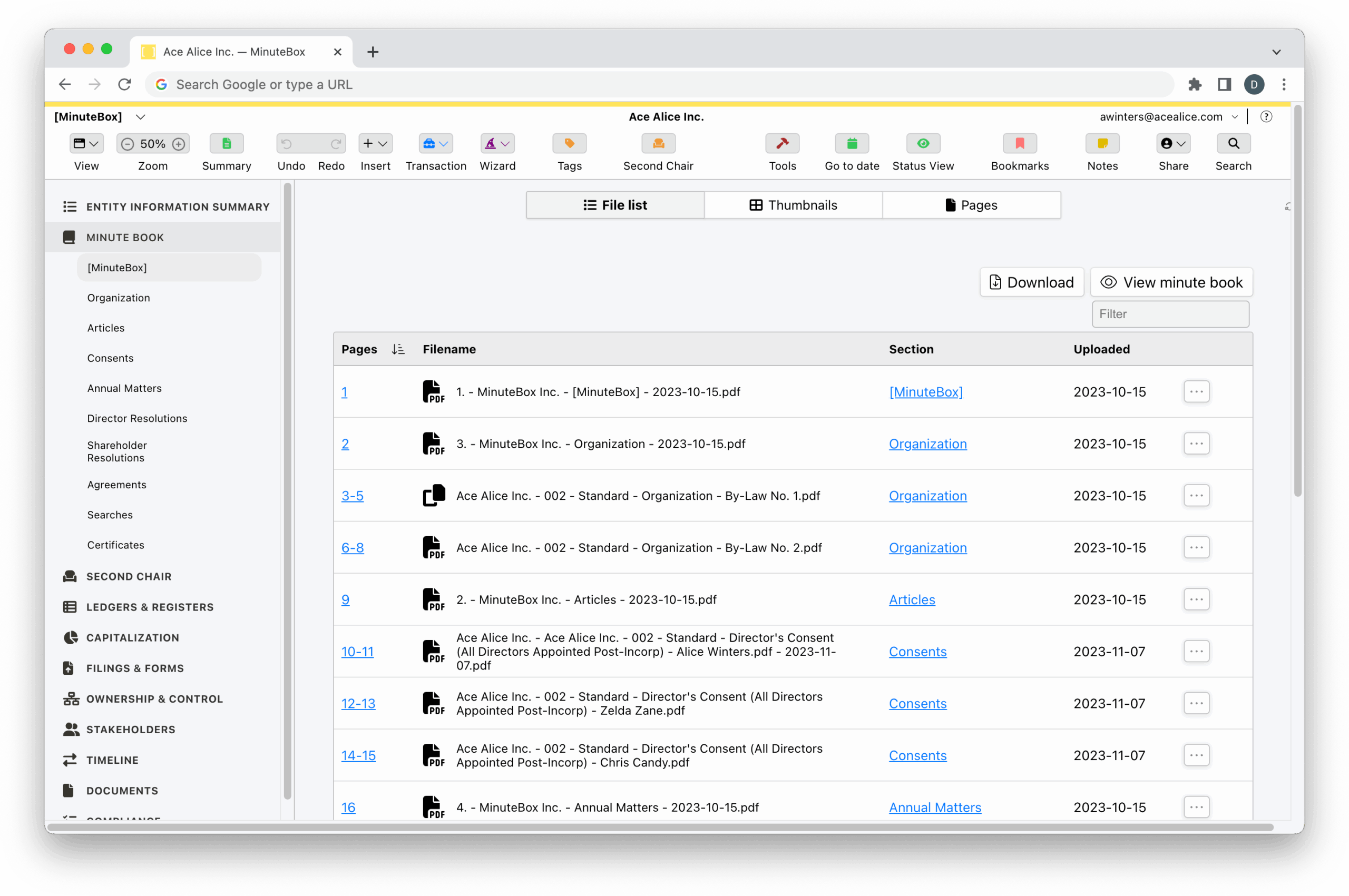
Task: Click the Search magnifier icon
Action: 1233,143
